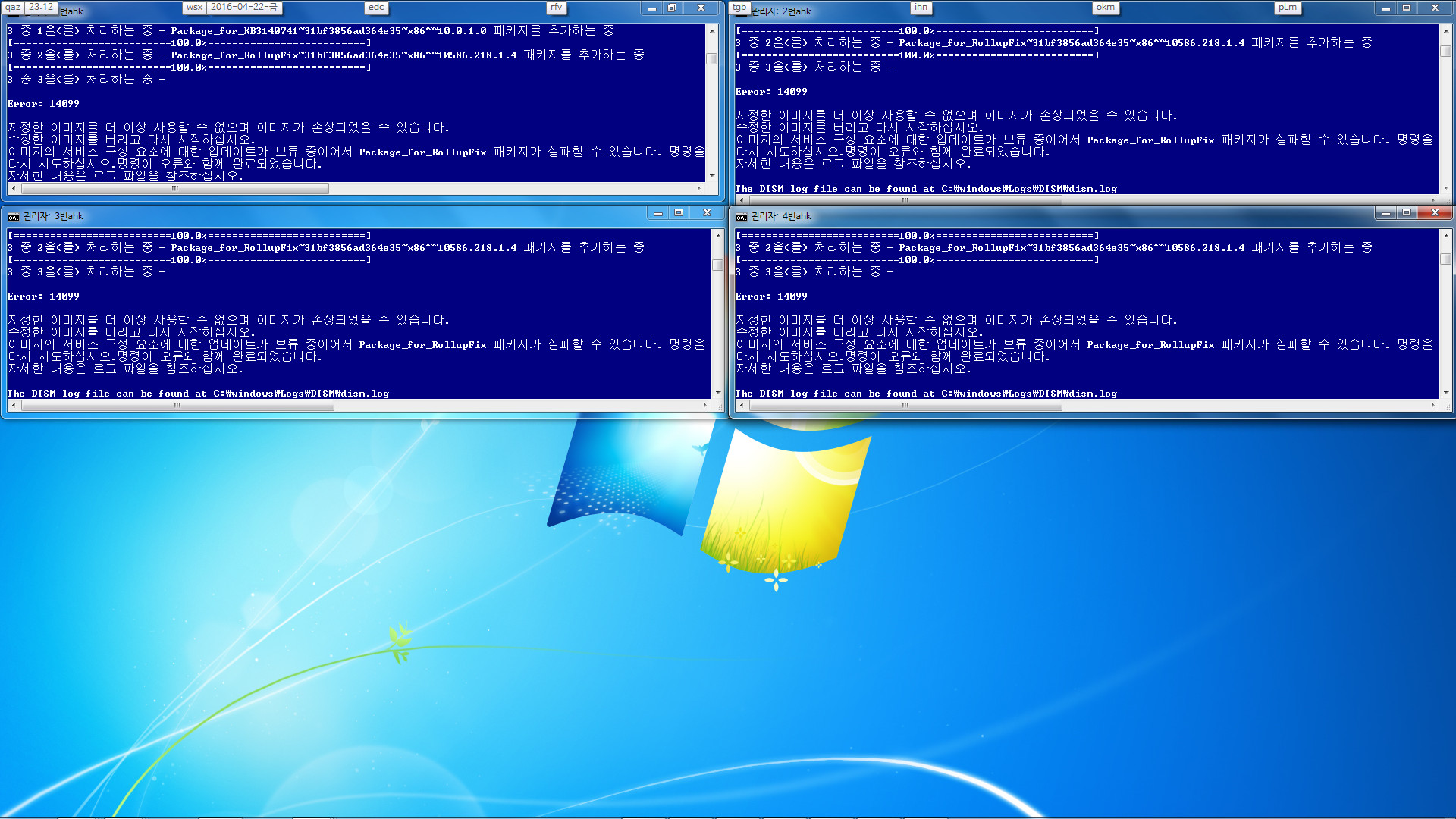Image resolution: width=1456 pixels, height=819 pixels.
Task: Click scroll-up arrow in 2번ahk window
Action: click(x=1446, y=30)
